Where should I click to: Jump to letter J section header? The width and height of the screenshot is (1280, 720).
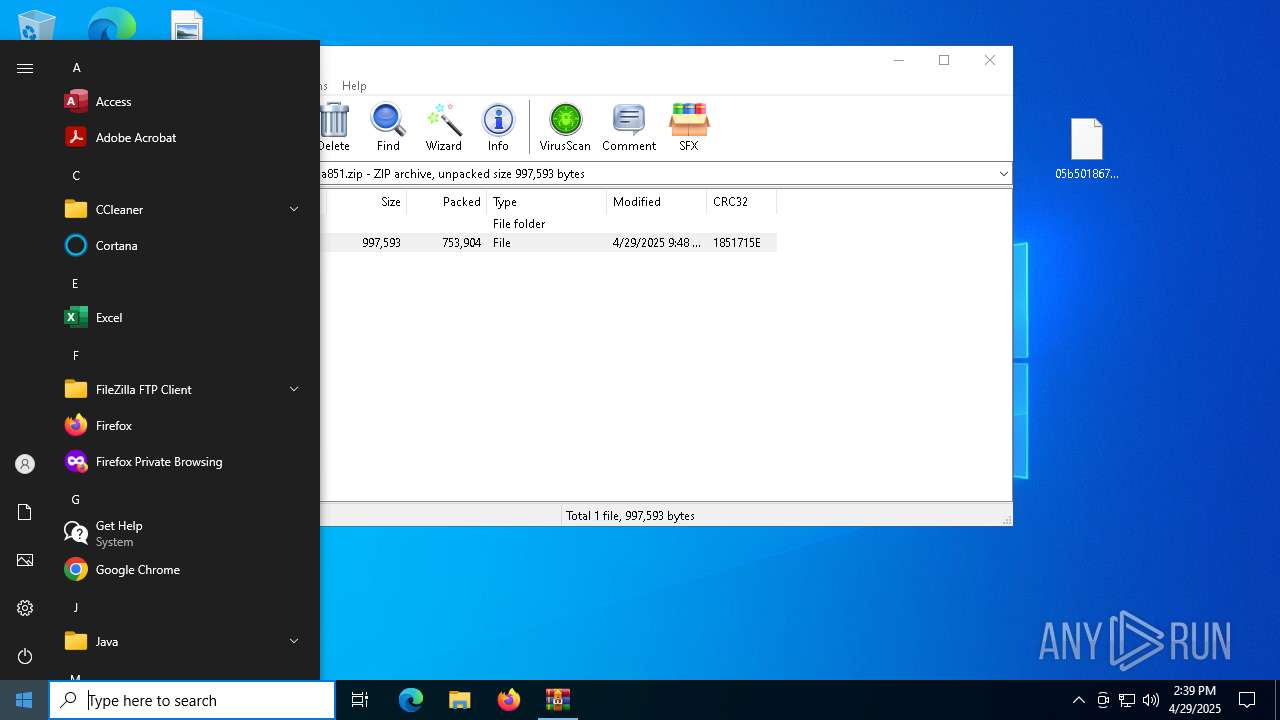(x=75, y=608)
